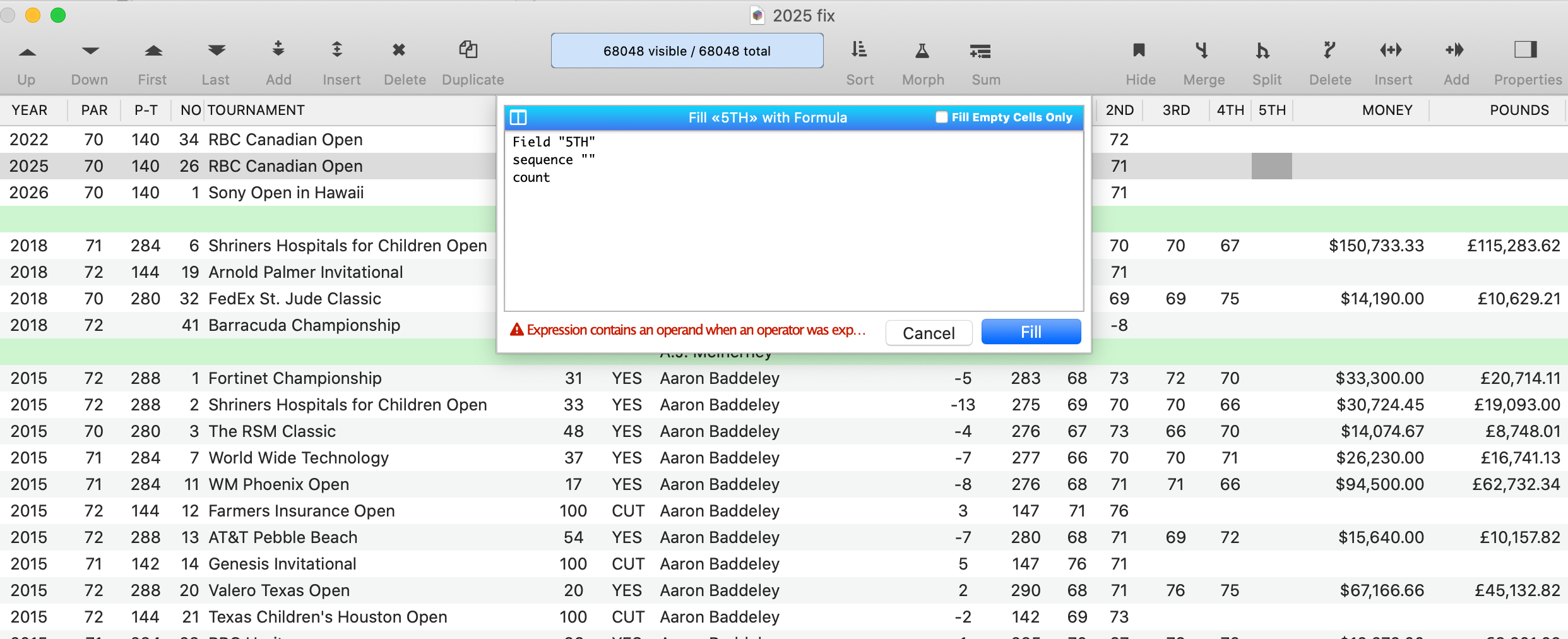Open the Sort tool
This screenshot has width=1568, height=639.
click(859, 50)
